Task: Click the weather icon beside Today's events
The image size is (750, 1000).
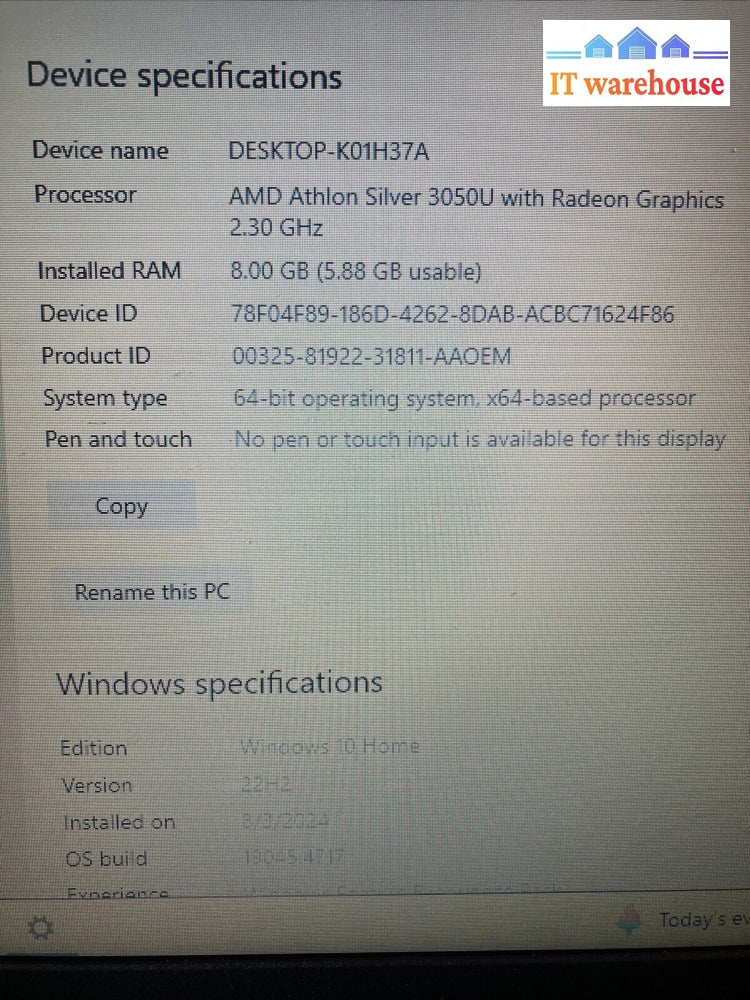Action: (x=630, y=920)
